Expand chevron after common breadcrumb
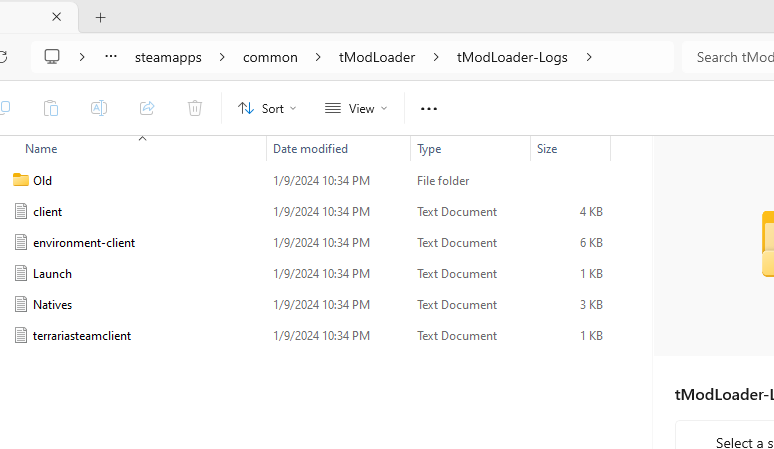Image resolution: width=774 pixels, height=449 pixels. (318, 57)
